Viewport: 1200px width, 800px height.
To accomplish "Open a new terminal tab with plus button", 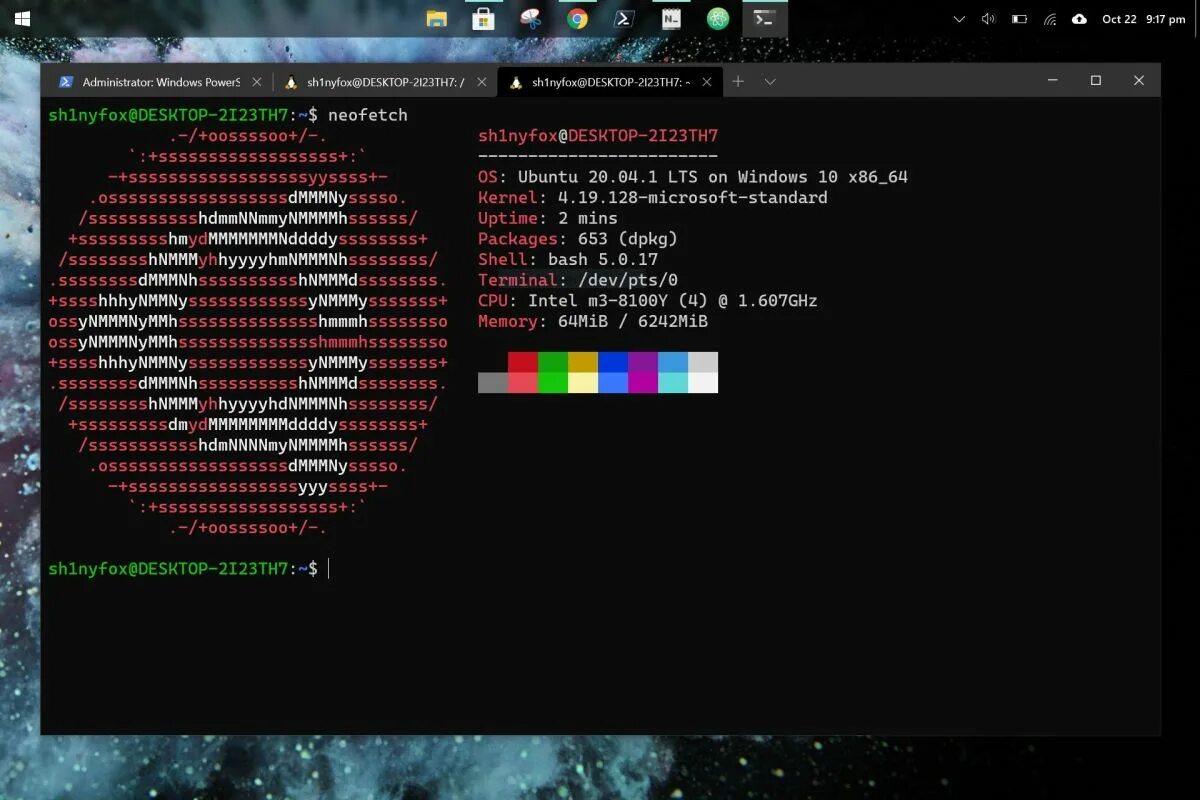I will 738,81.
